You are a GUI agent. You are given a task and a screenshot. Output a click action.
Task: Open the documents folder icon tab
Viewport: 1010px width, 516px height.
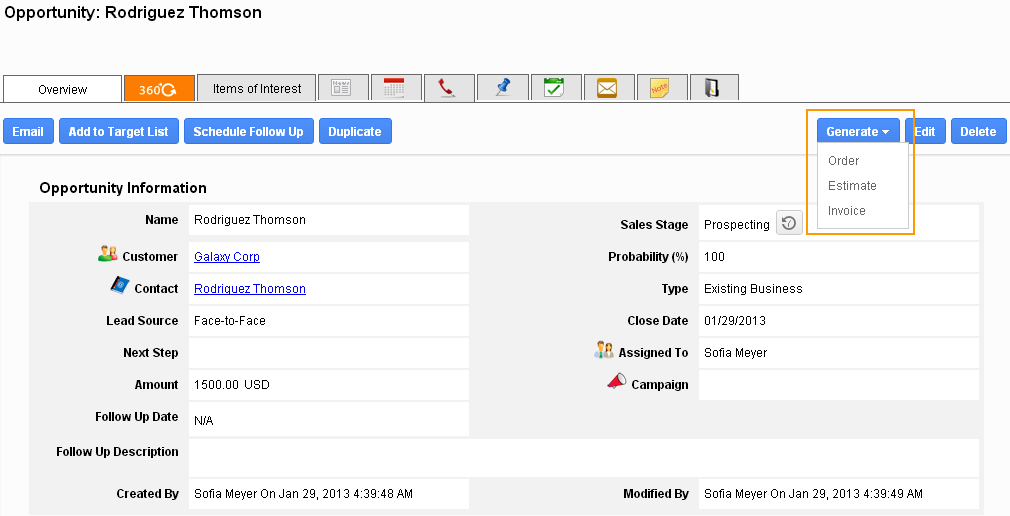[x=713, y=88]
